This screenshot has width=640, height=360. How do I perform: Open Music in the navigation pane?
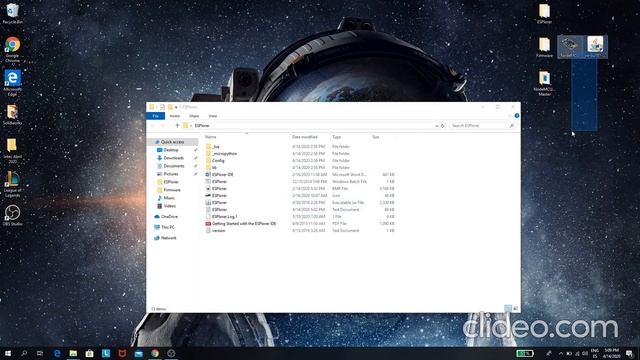pos(169,198)
